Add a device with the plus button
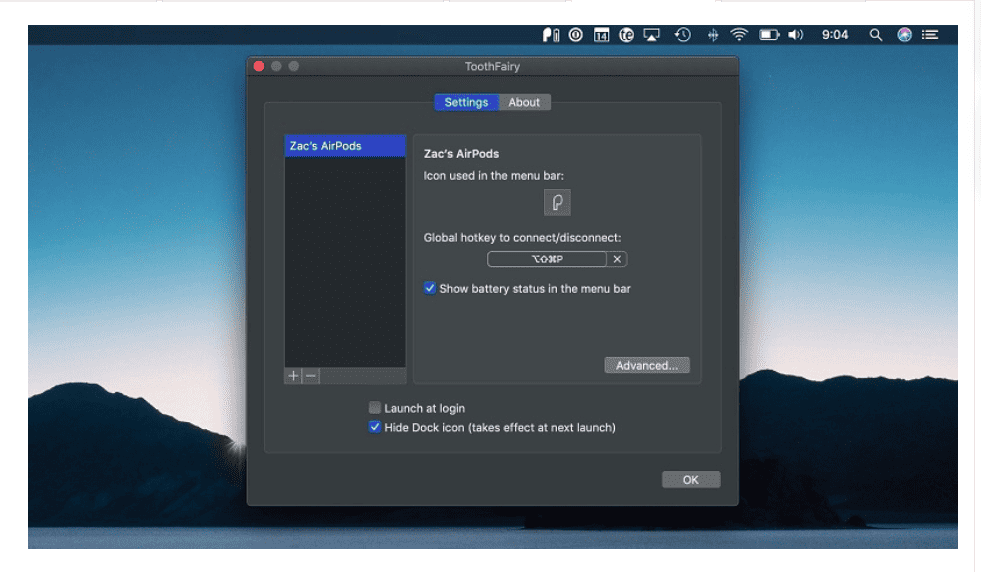981x572 pixels. tap(293, 375)
